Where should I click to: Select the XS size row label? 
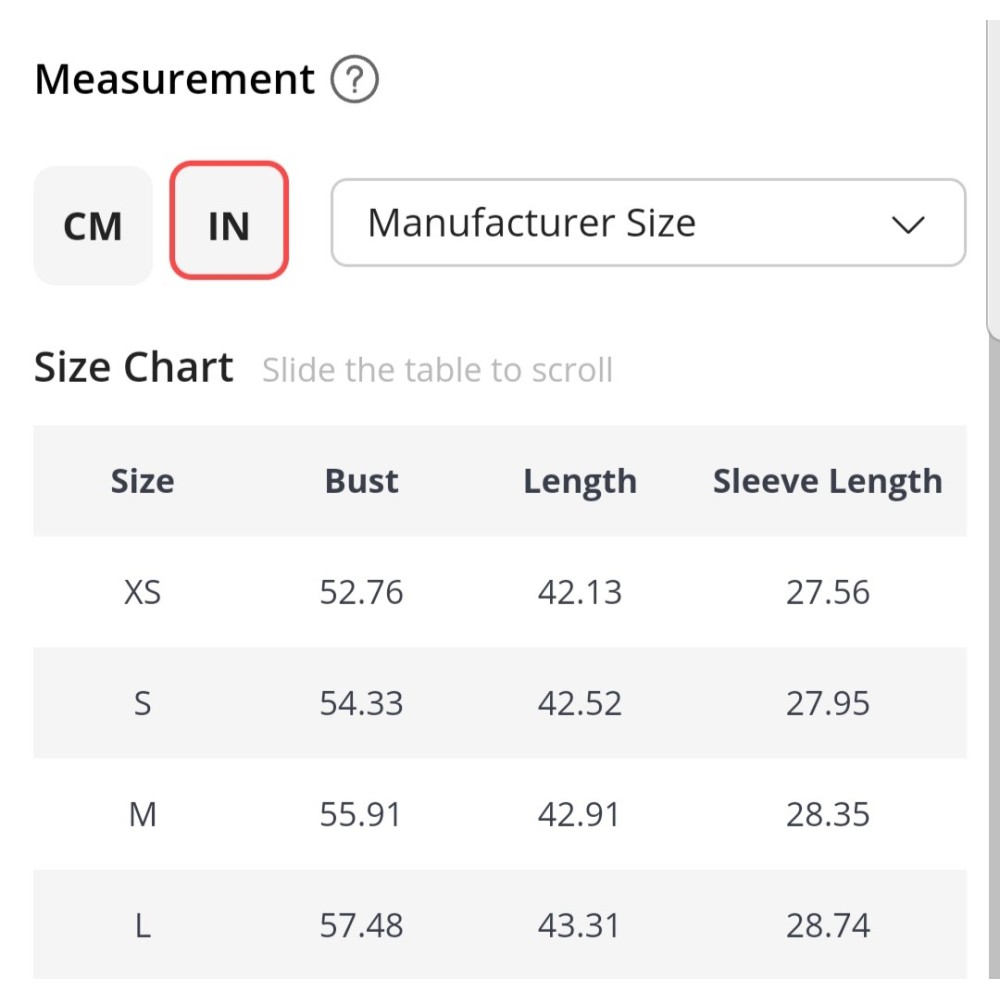tap(142, 592)
